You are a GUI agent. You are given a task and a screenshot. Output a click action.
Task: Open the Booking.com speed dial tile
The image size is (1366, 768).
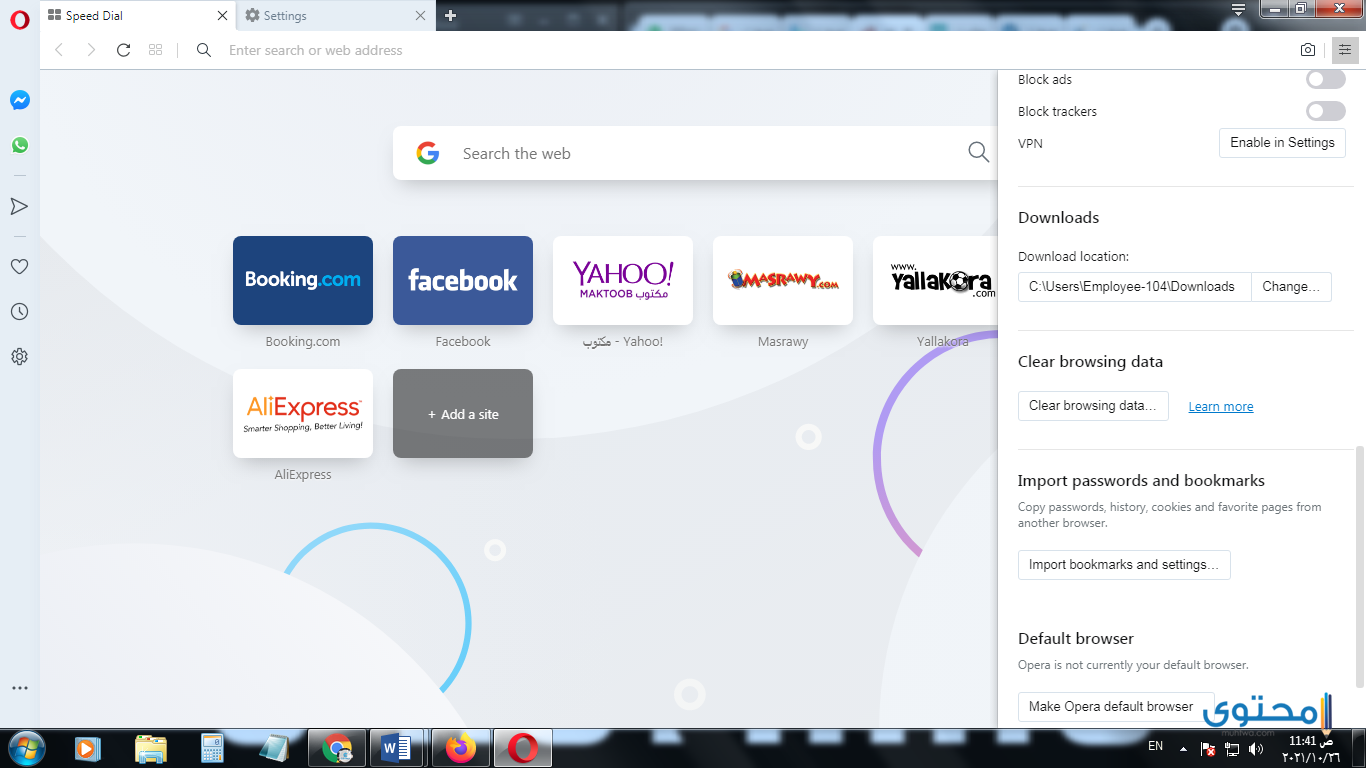click(x=303, y=280)
